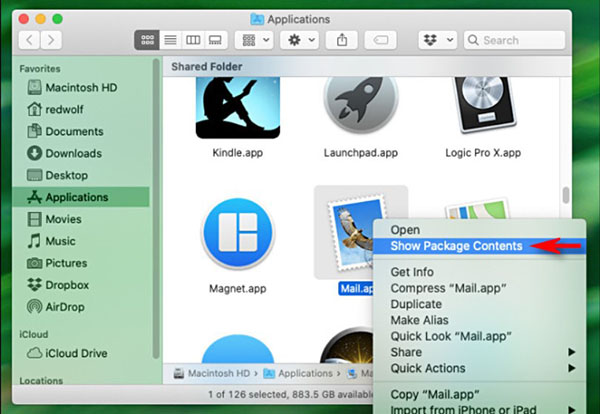Open the Dropbox toolbar dropdown

coord(438,40)
